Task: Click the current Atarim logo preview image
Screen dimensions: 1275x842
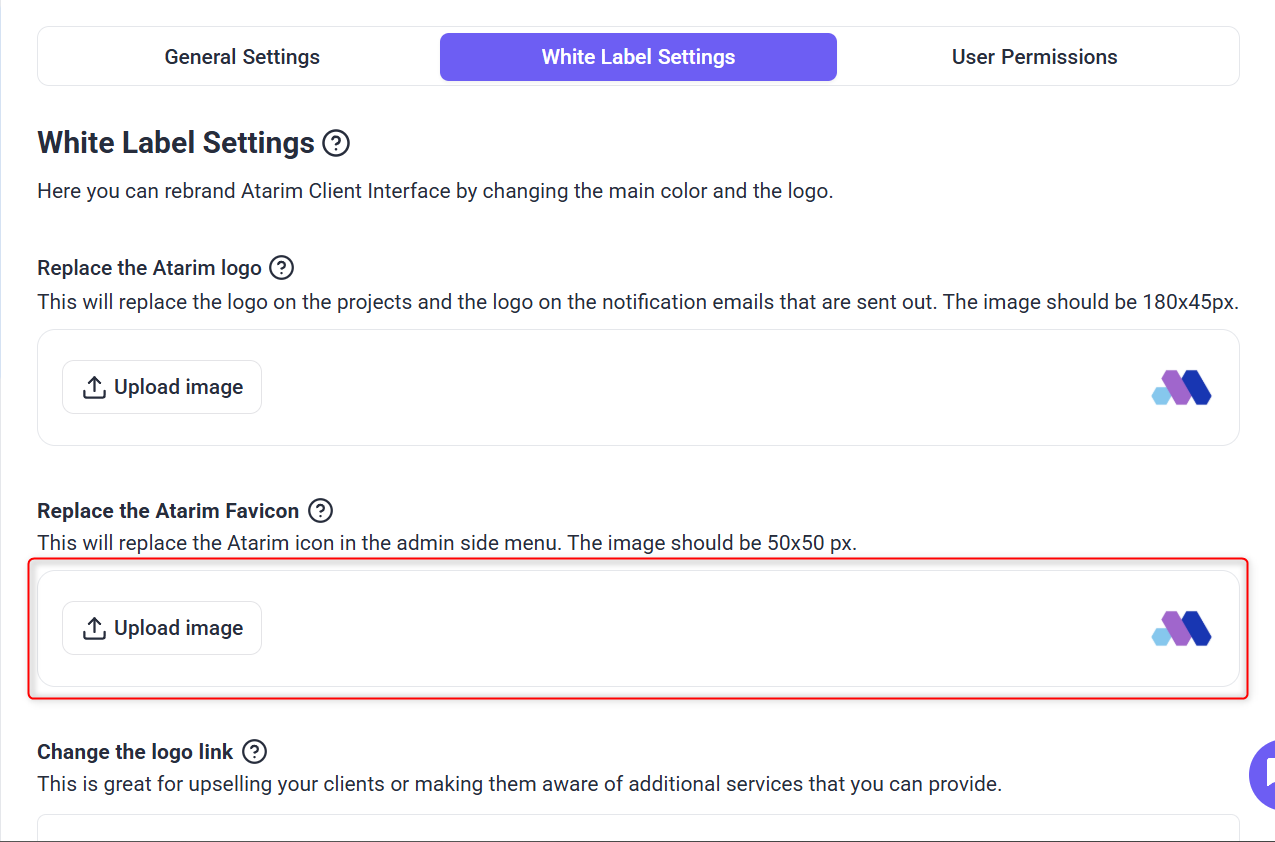Action: click(x=1181, y=387)
